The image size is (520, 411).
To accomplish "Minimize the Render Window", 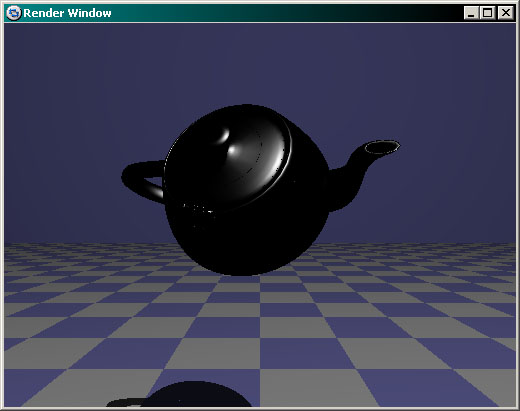I will click(471, 13).
